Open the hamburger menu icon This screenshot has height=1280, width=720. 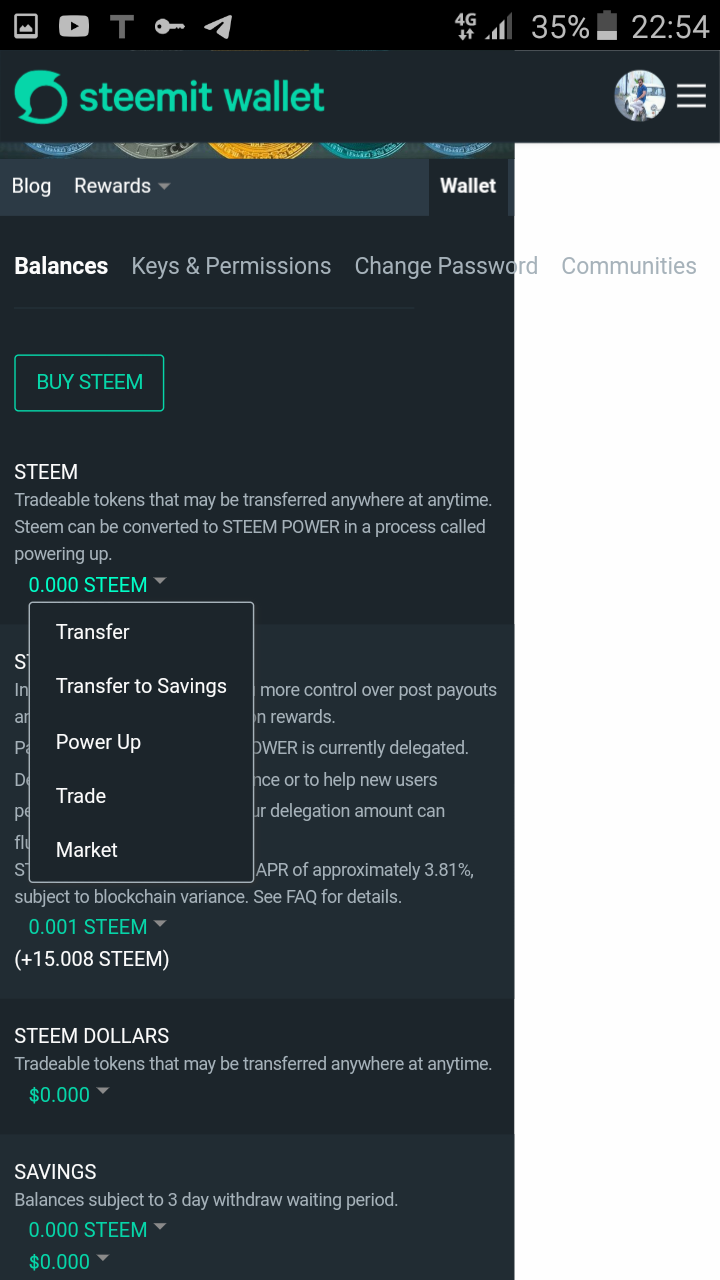691,96
